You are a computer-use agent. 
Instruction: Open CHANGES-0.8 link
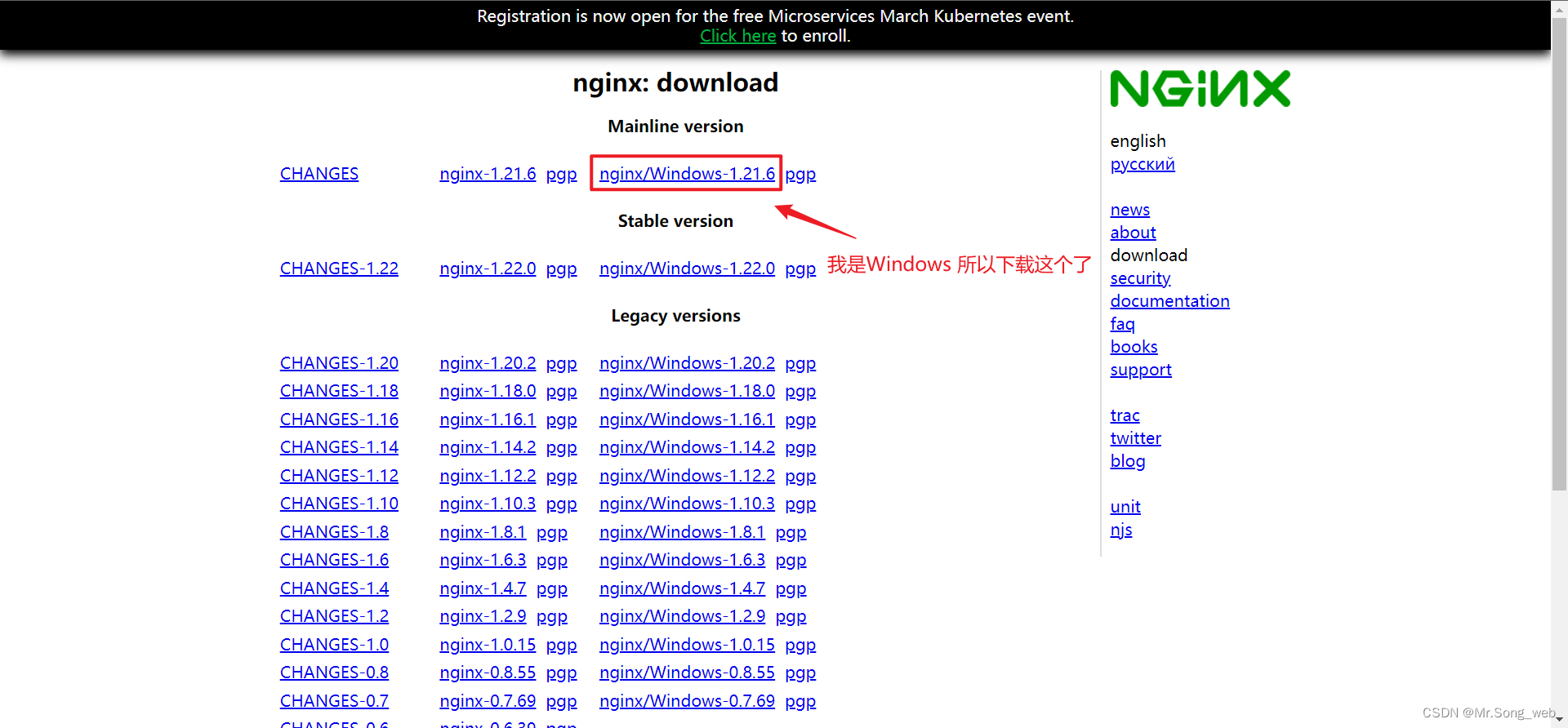coord(334,673)
